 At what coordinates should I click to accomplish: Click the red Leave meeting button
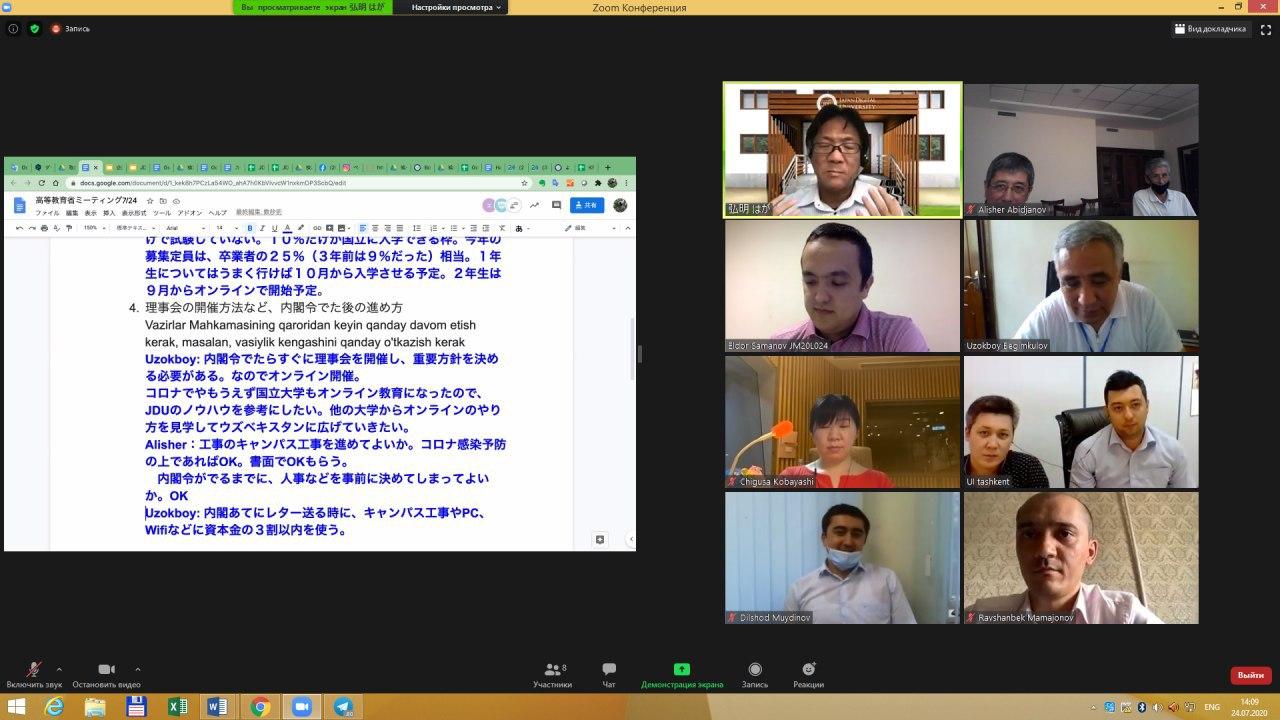click(x=1250, y=675)
